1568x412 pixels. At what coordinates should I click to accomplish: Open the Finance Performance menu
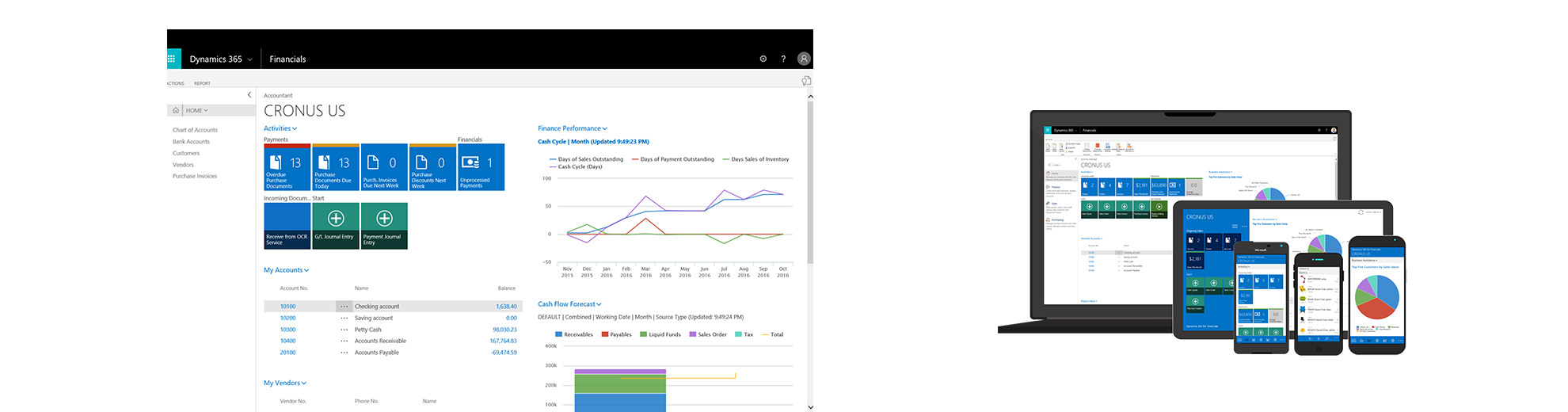point(573,128)
